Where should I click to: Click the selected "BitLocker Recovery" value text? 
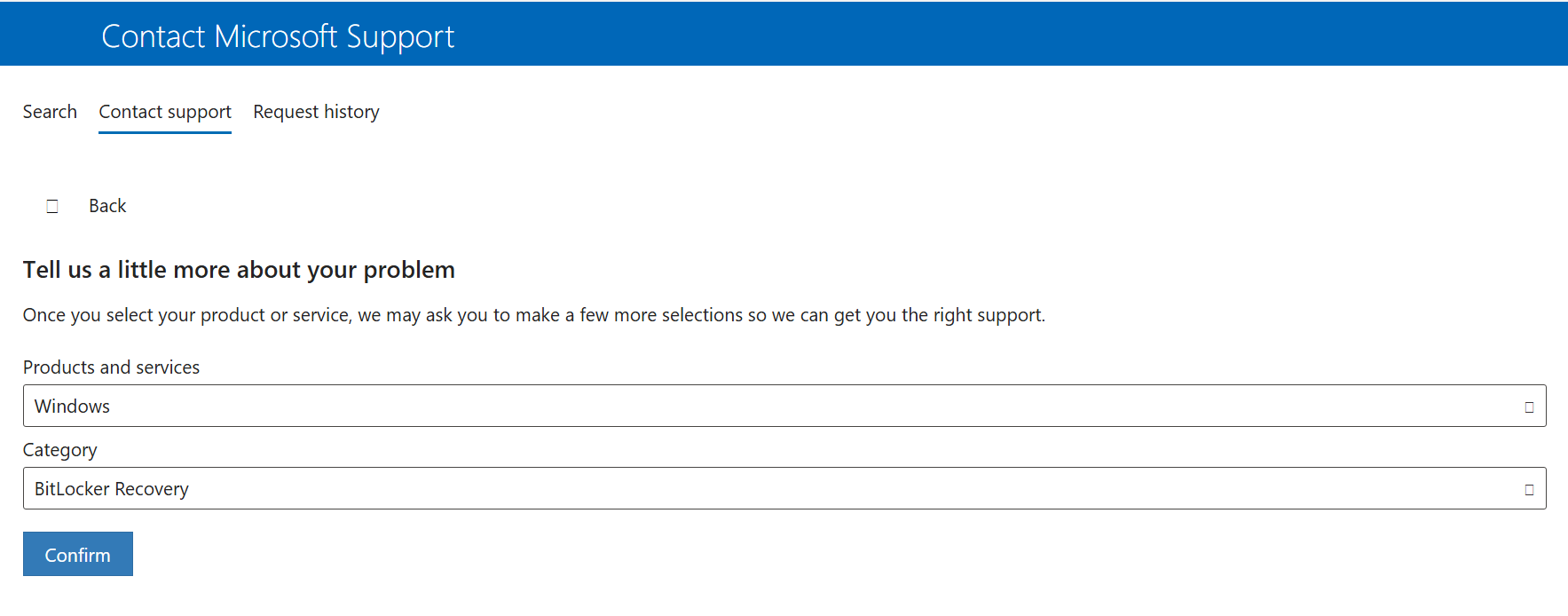tap(111, 489)
